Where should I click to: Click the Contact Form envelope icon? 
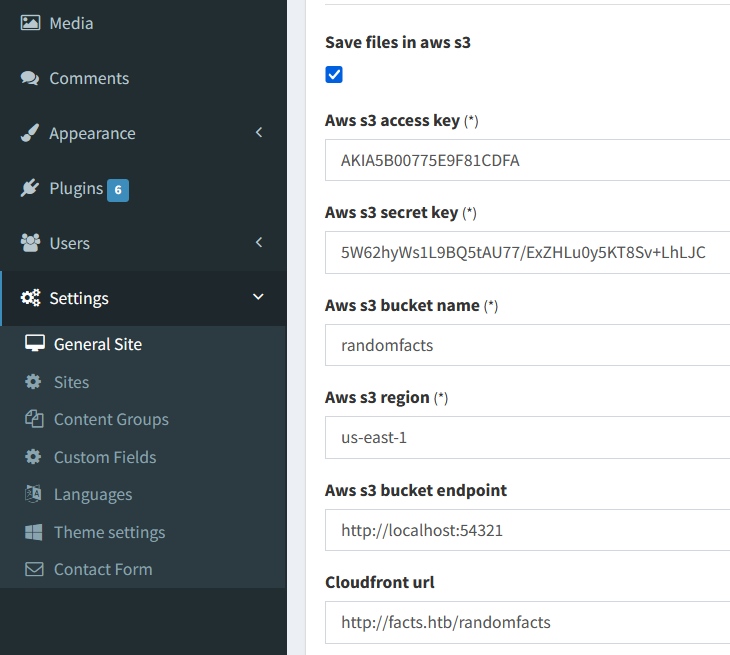coord(35,569)
